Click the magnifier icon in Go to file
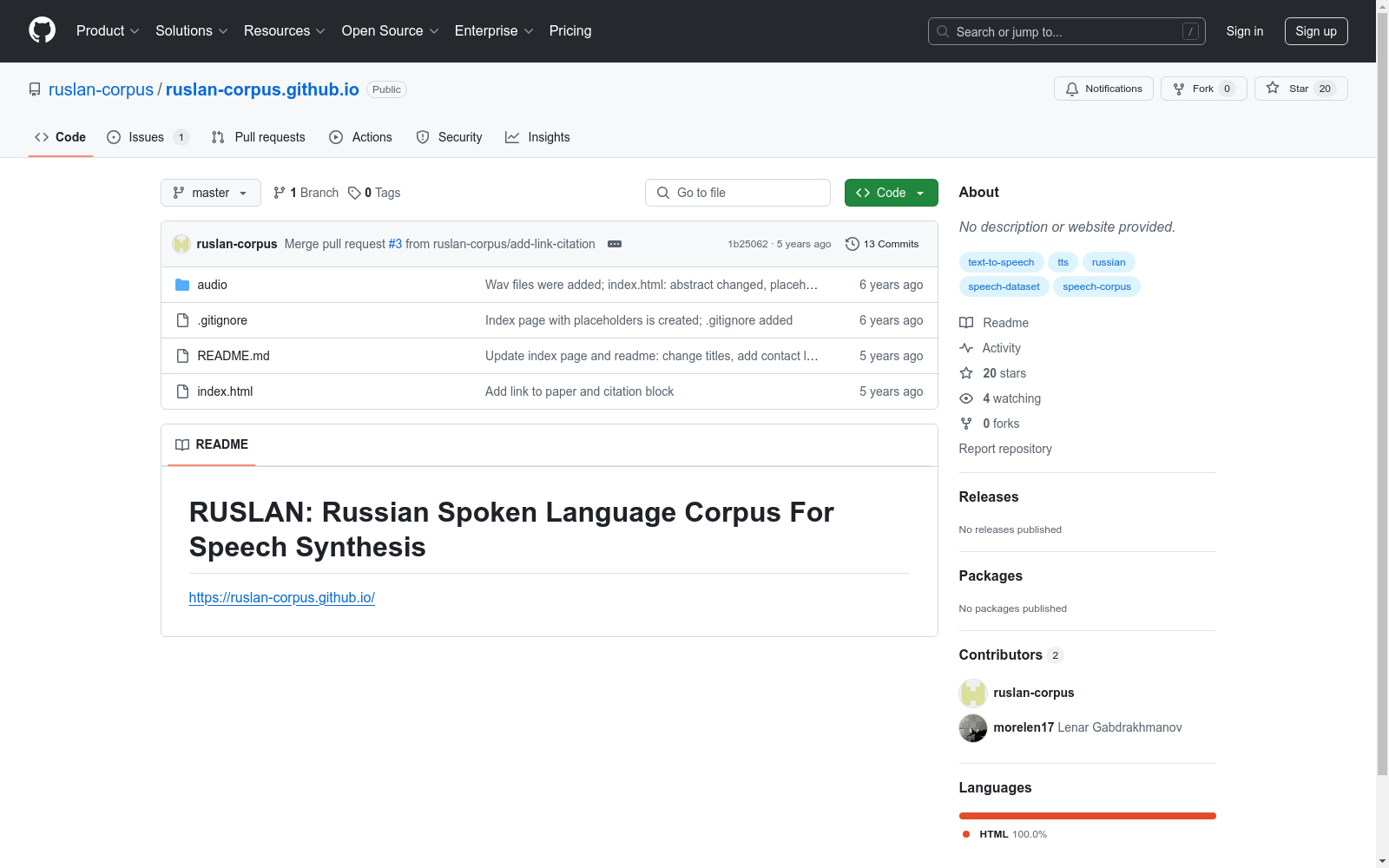 (663, 193)
